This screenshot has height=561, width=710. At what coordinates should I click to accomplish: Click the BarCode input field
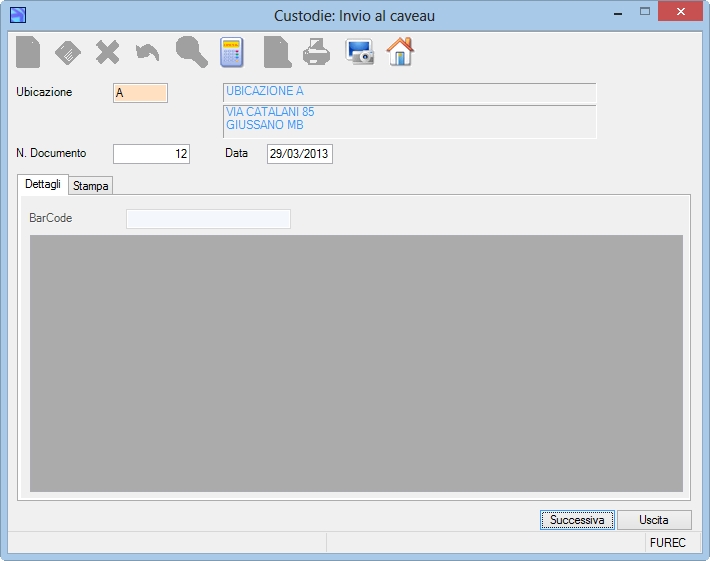pos(208,219)
